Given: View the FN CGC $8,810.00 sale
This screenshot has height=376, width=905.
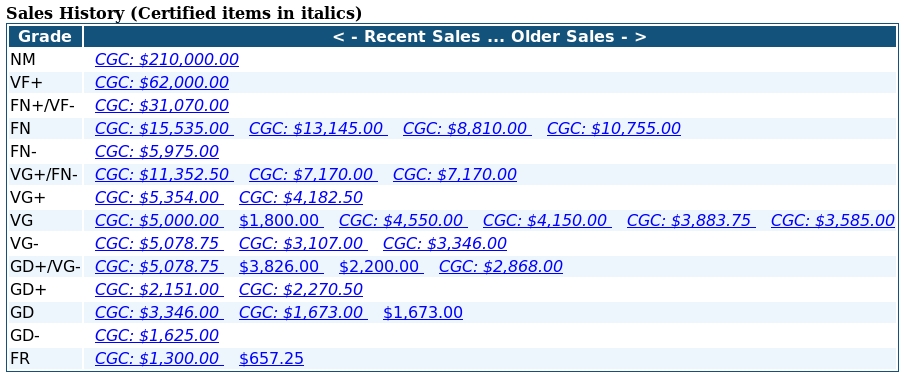Looking at the screenshot, I should [x=467, y=128].
